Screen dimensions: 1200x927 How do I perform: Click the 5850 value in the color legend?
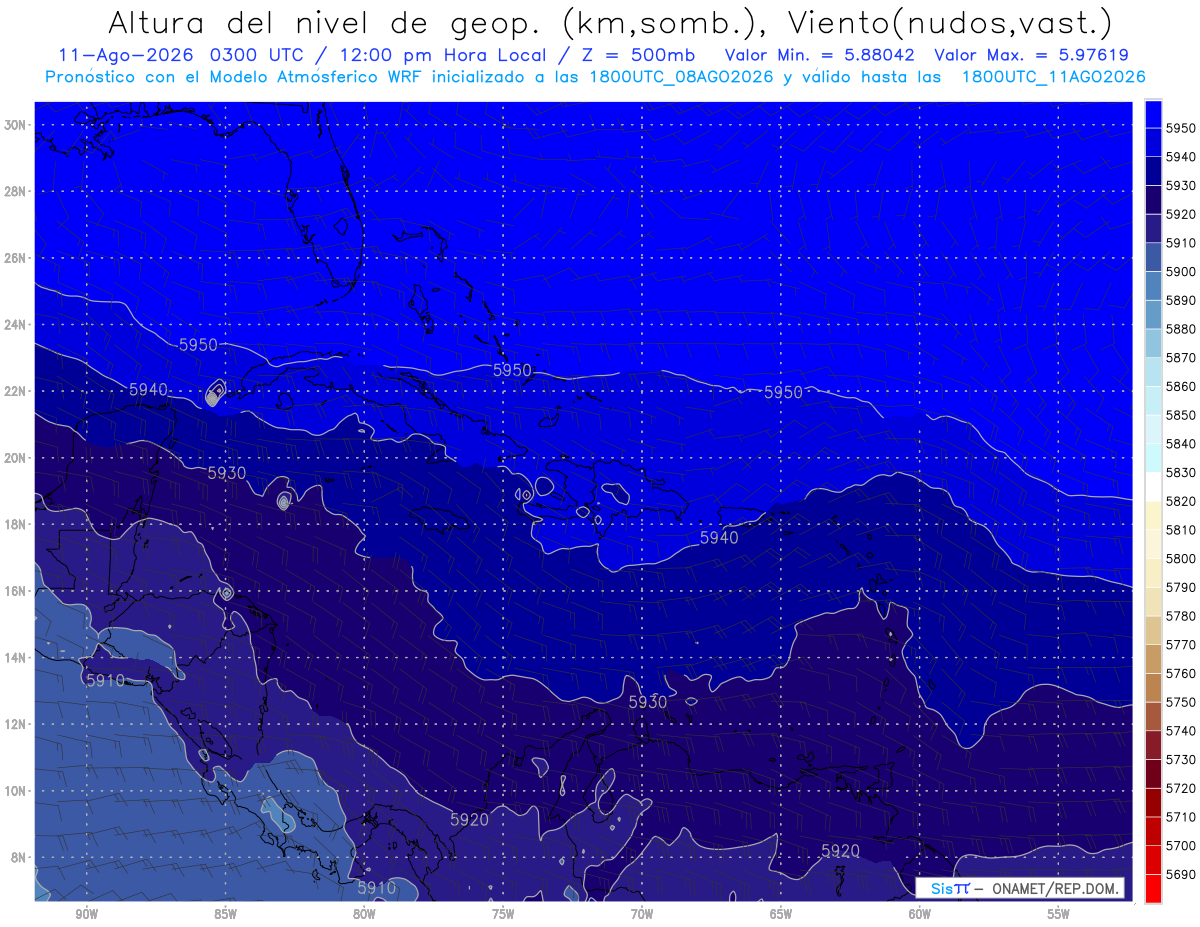click(1181, 415)
